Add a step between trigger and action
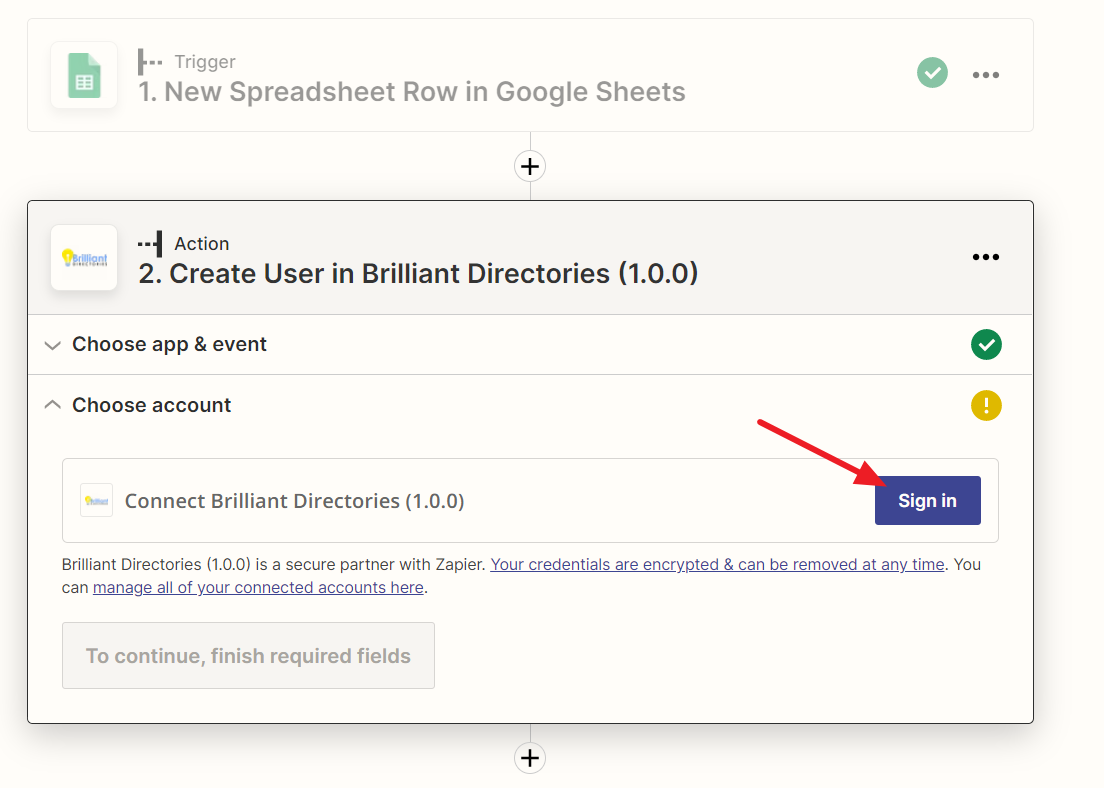Image resolution: width=1104 pixels, height=788 pixels. click(529, 167)
